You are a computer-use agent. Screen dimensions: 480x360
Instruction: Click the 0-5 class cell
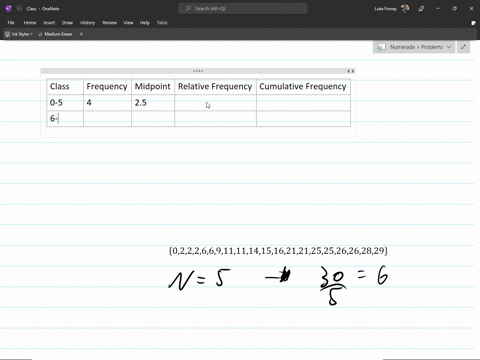[x=65, y=103]
